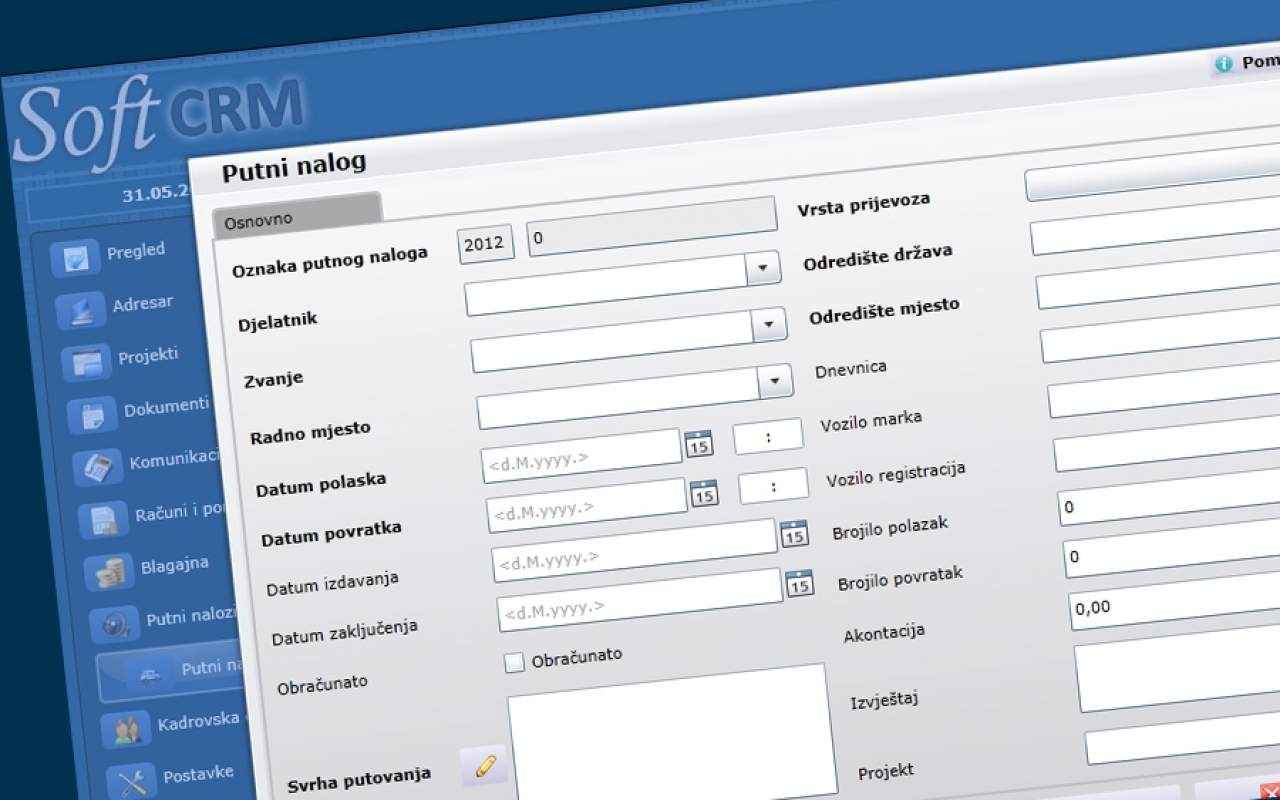Viewport: 1280px width, 800px height.
Task: Expand the Djelatnik dropdown arrow
Action: (x=763, y=268)
